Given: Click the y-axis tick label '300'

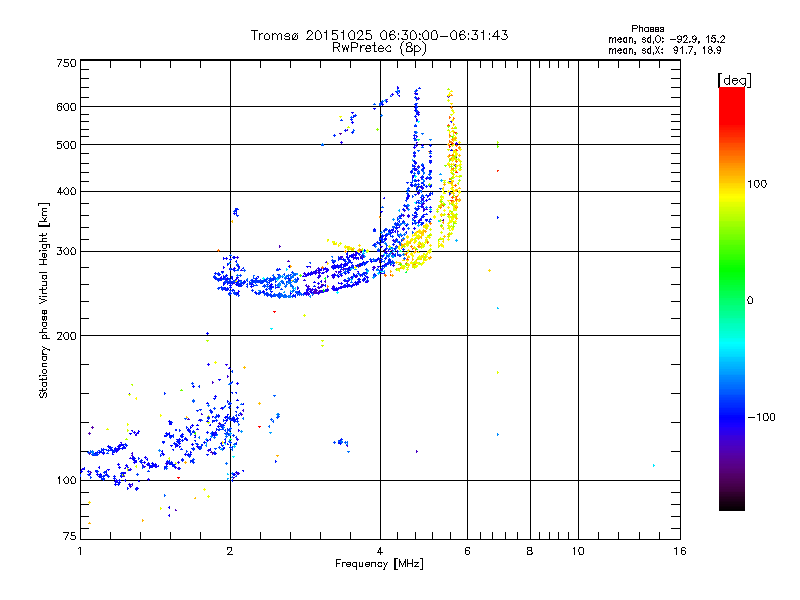Looking at the screenshot, I should pyautogui.click(x=66, y=252).
